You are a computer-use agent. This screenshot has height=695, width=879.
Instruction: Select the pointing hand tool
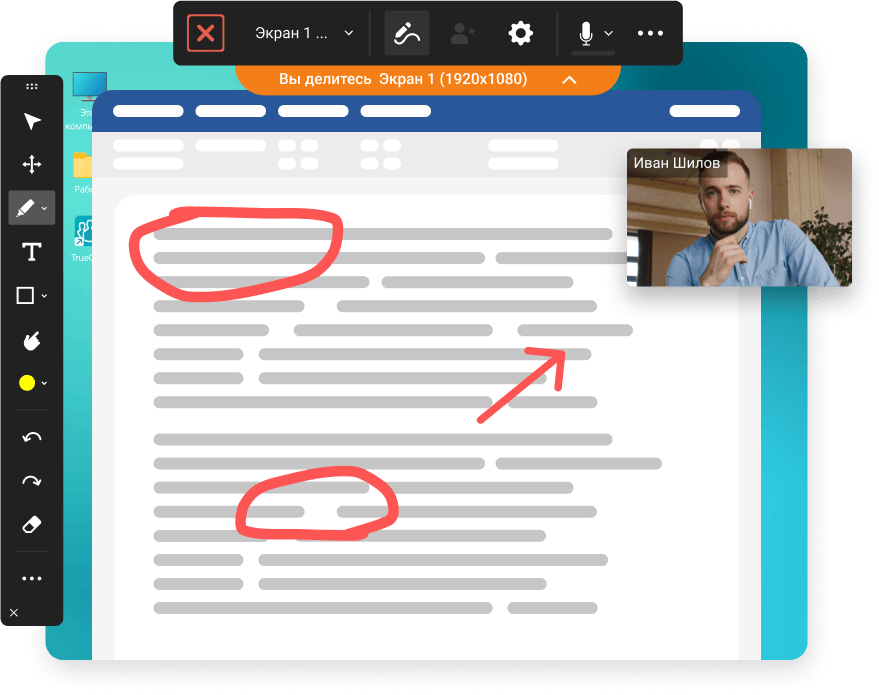(32, 340)
